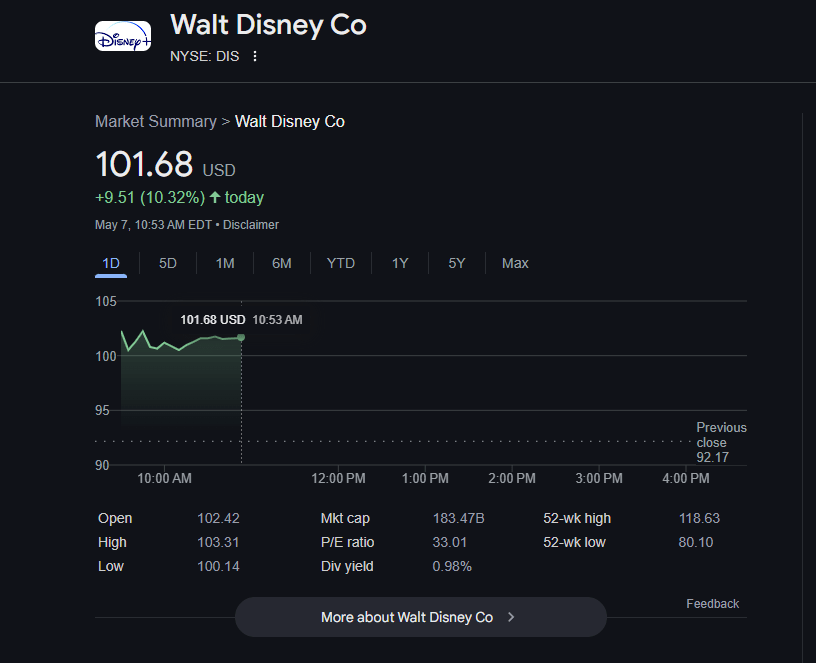Click the chart's current price marker dot
Image resolution: width=816 pixels, height=663 pixels.
tap(241, 338)
